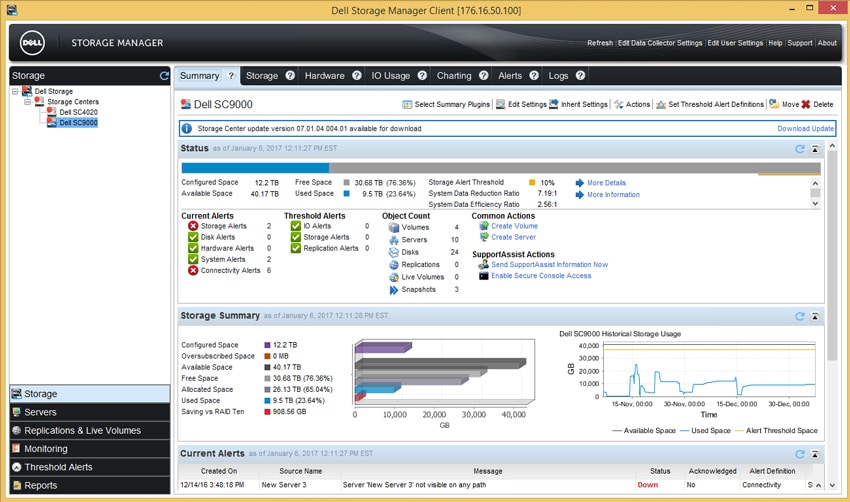Viewport: 850px width, 502px height.
Task: Open help icon next to IO Usage tab
Action: [x=422, y=76]
